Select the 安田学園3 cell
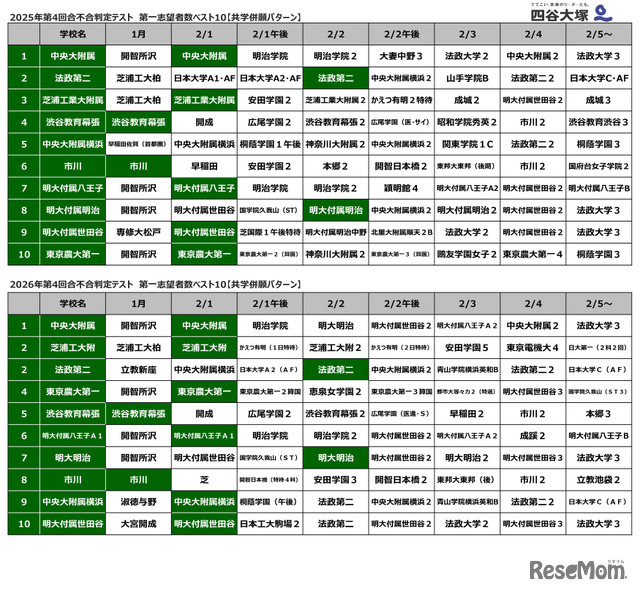Viewport: 640px width, 593px height. [336, 480]
